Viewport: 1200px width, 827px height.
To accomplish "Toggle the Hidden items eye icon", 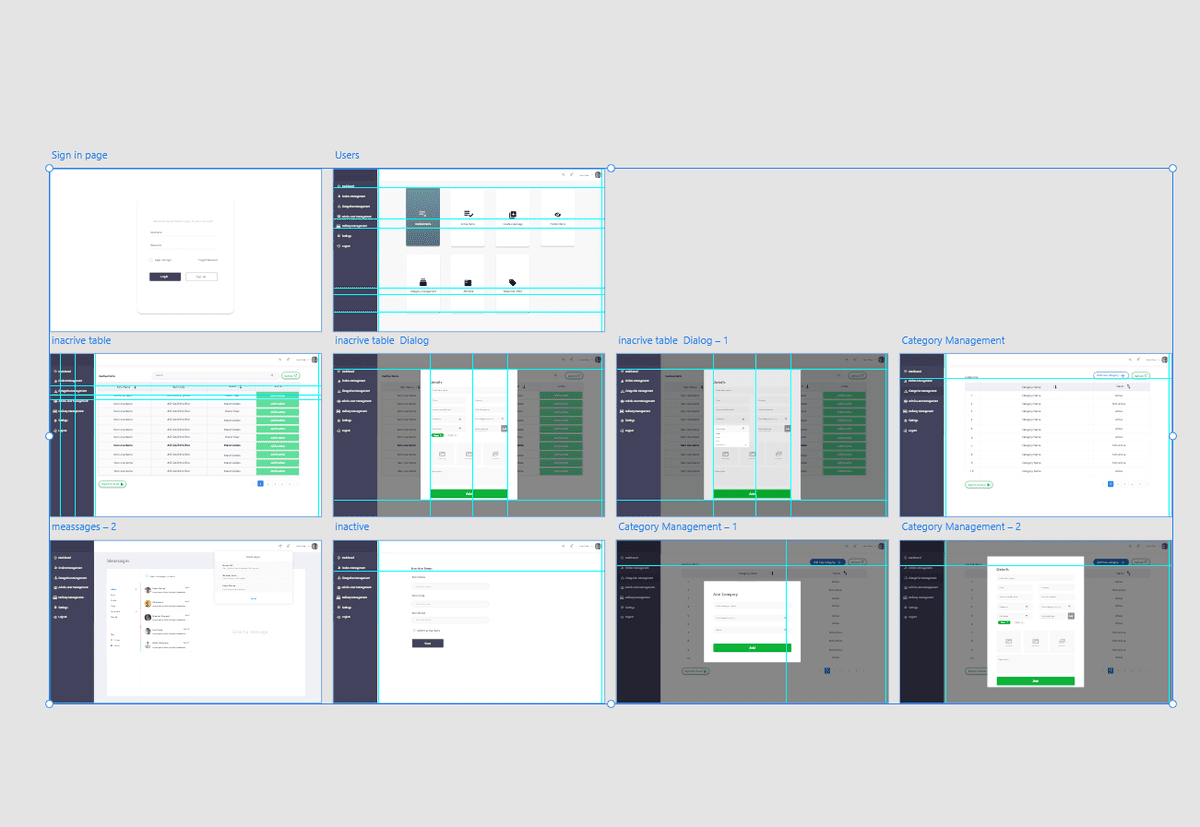I will (557, 214).
